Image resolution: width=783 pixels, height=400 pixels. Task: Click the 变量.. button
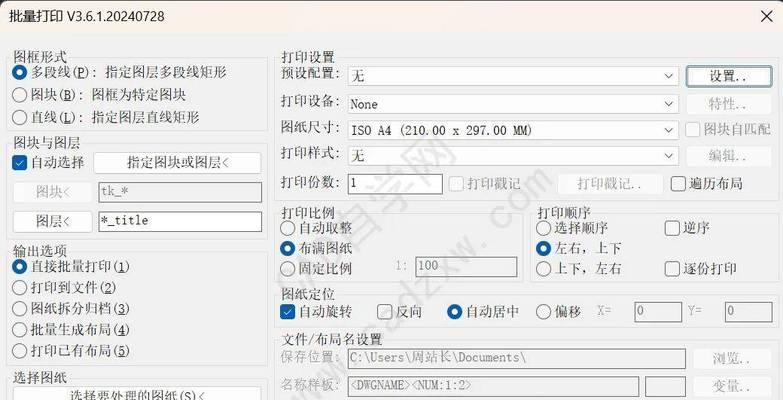click(732, 387)
